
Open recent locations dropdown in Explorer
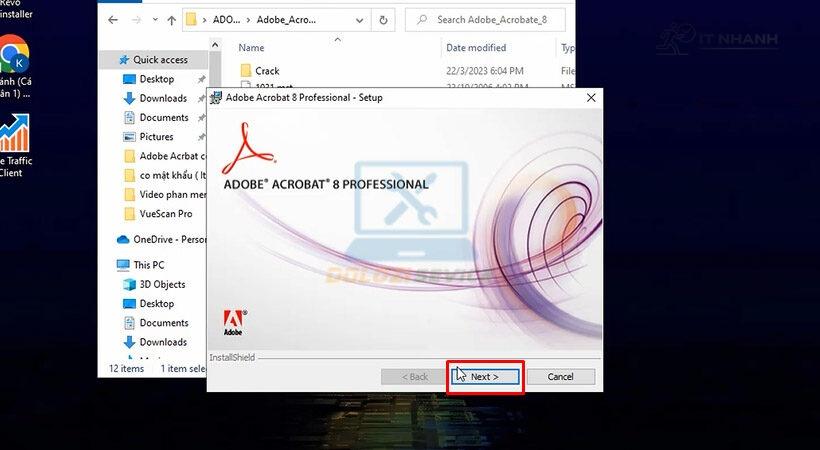[x=155, y=20]
